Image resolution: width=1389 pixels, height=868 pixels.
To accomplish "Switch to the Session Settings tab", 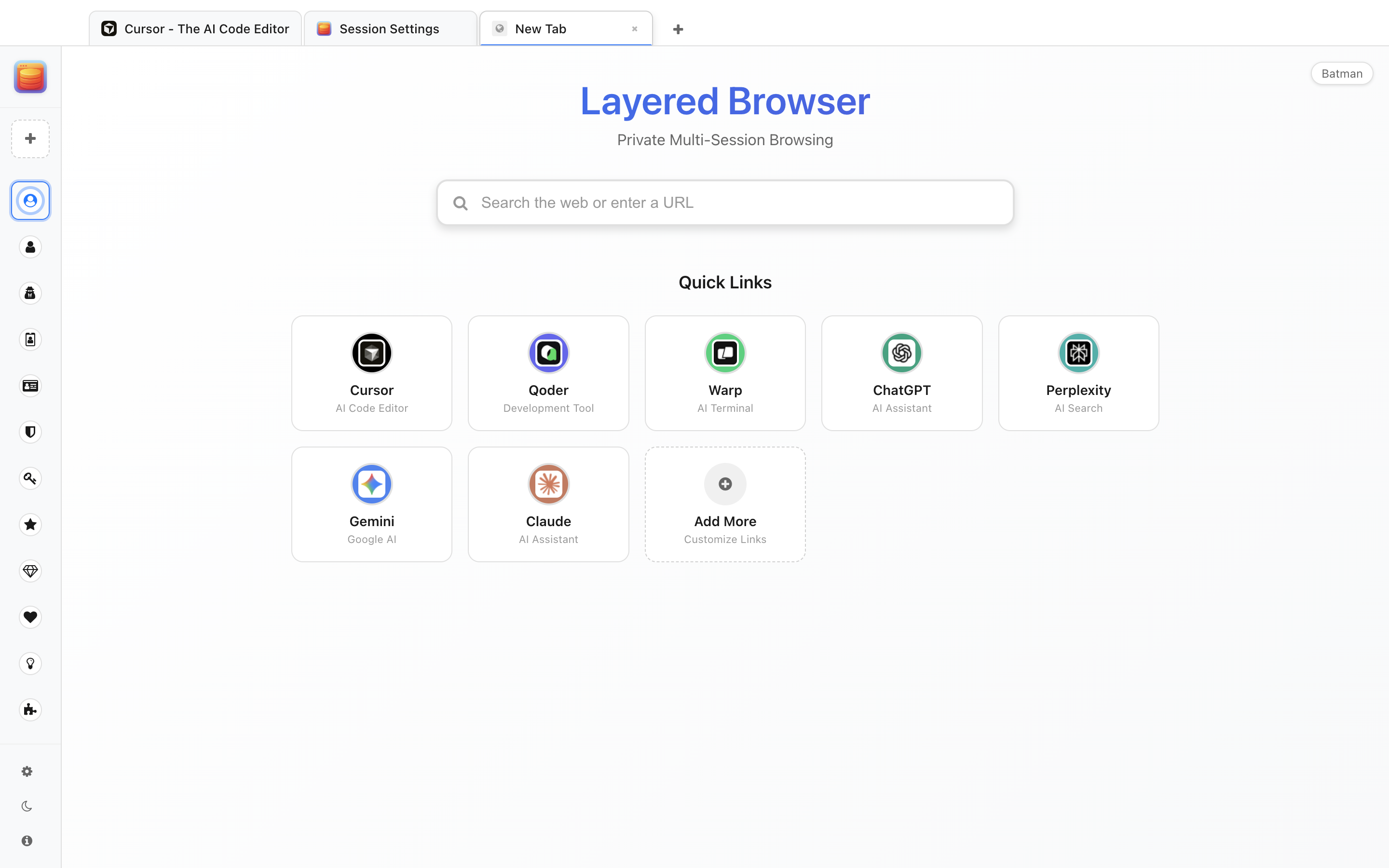I will tap(390, 29).
